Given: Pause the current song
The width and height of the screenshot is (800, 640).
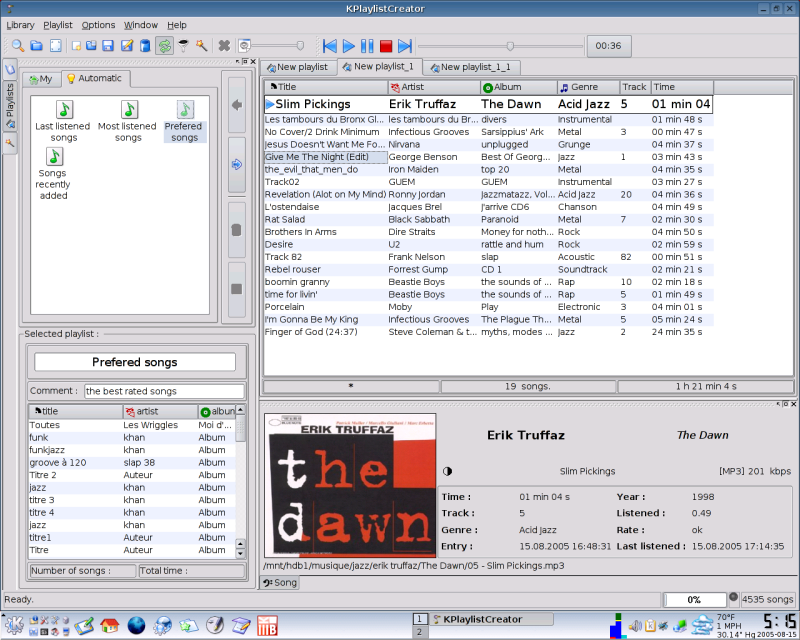Looking at the screenshot, I should (x=367, y=46).
